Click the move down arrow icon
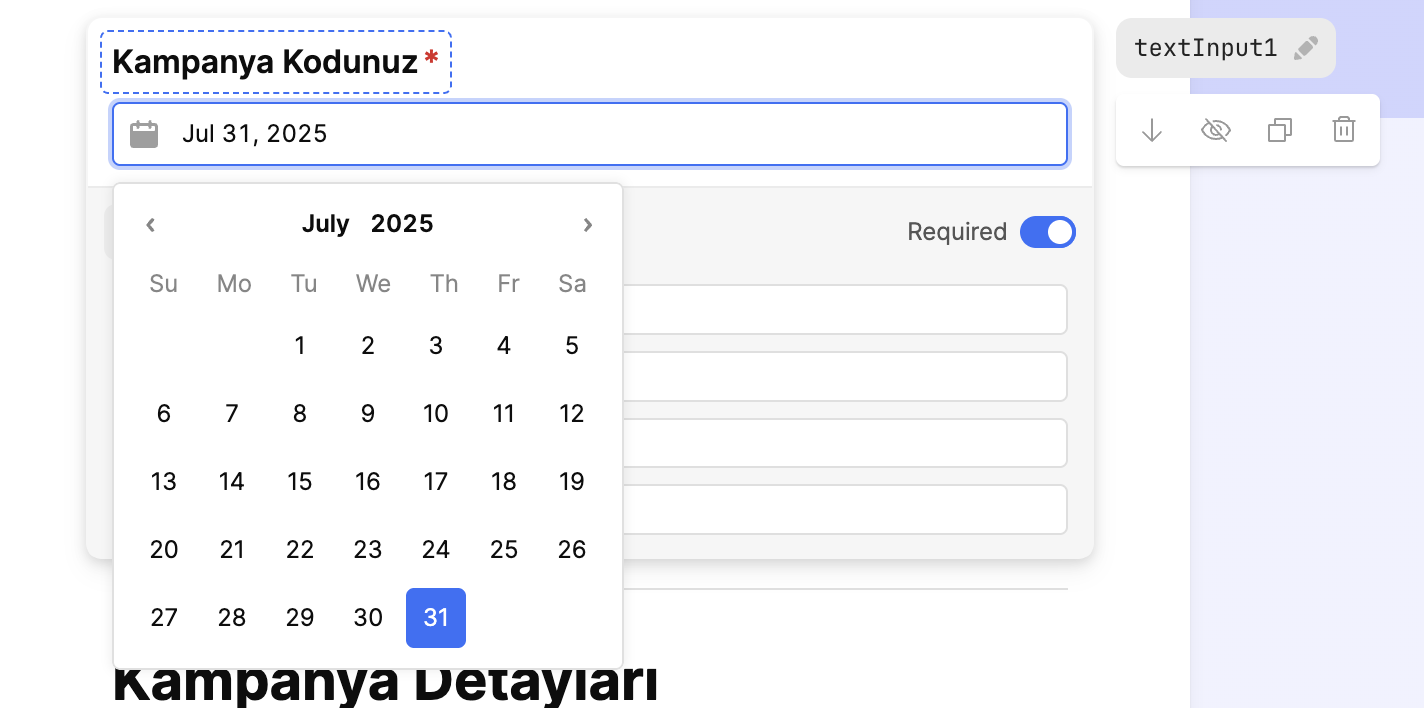This screenshot has height=708, width=1424. (1152, 130)
